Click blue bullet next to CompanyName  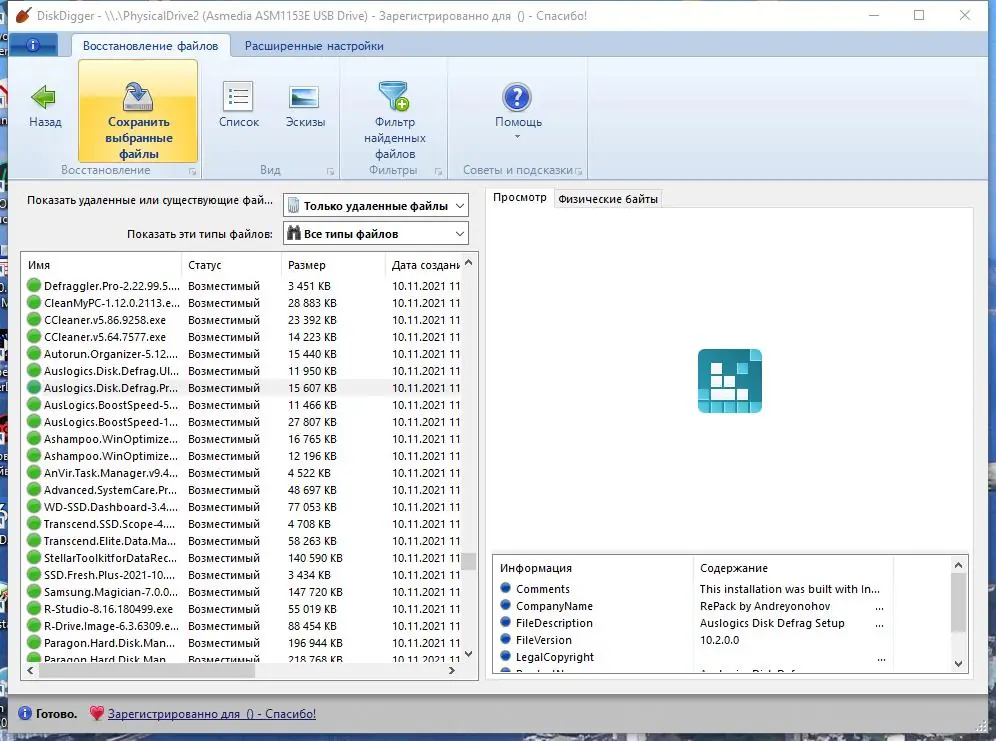506,605
